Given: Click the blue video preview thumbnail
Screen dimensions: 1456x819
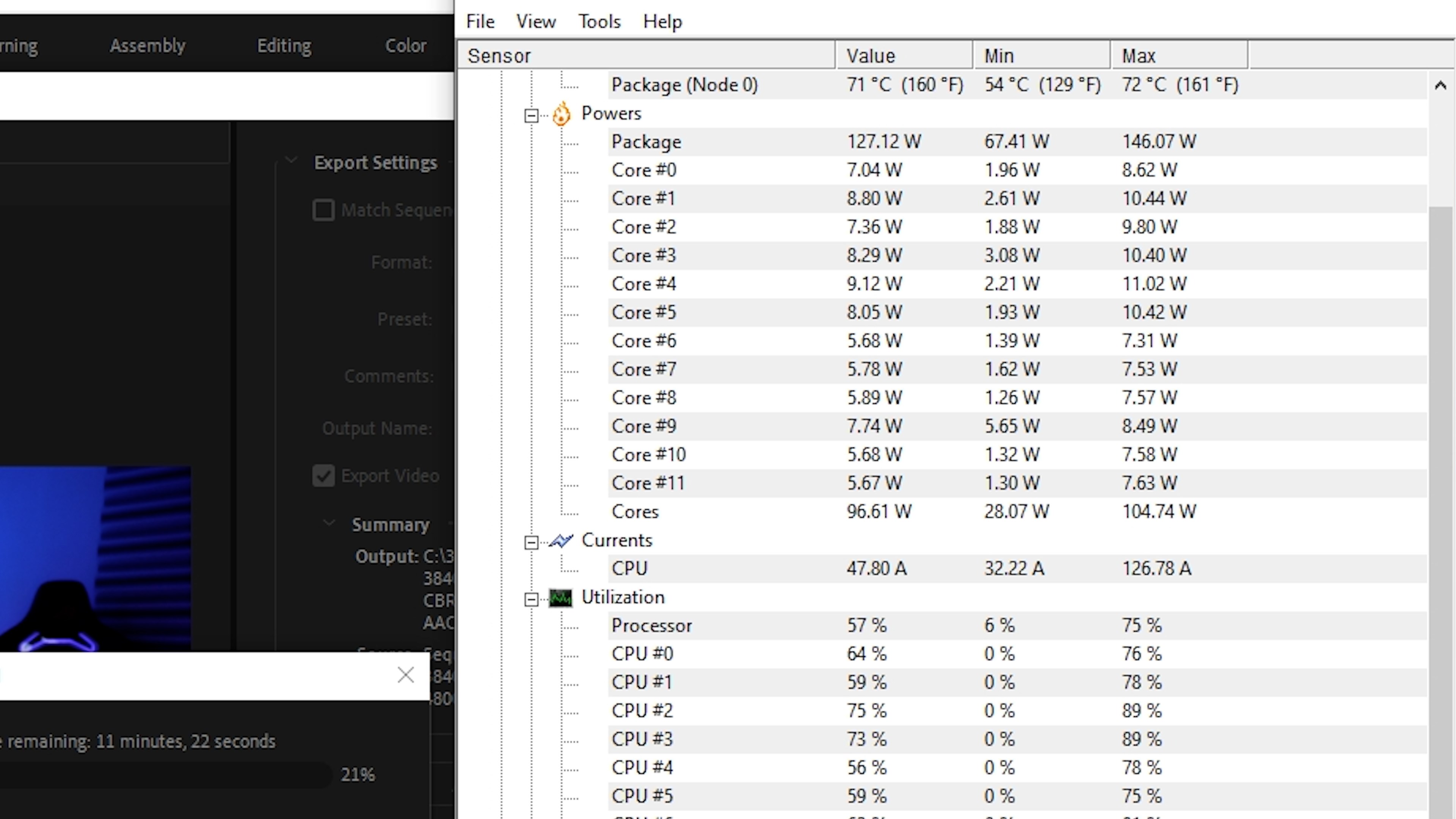Looking at the screenshot, I should [95, 559].
